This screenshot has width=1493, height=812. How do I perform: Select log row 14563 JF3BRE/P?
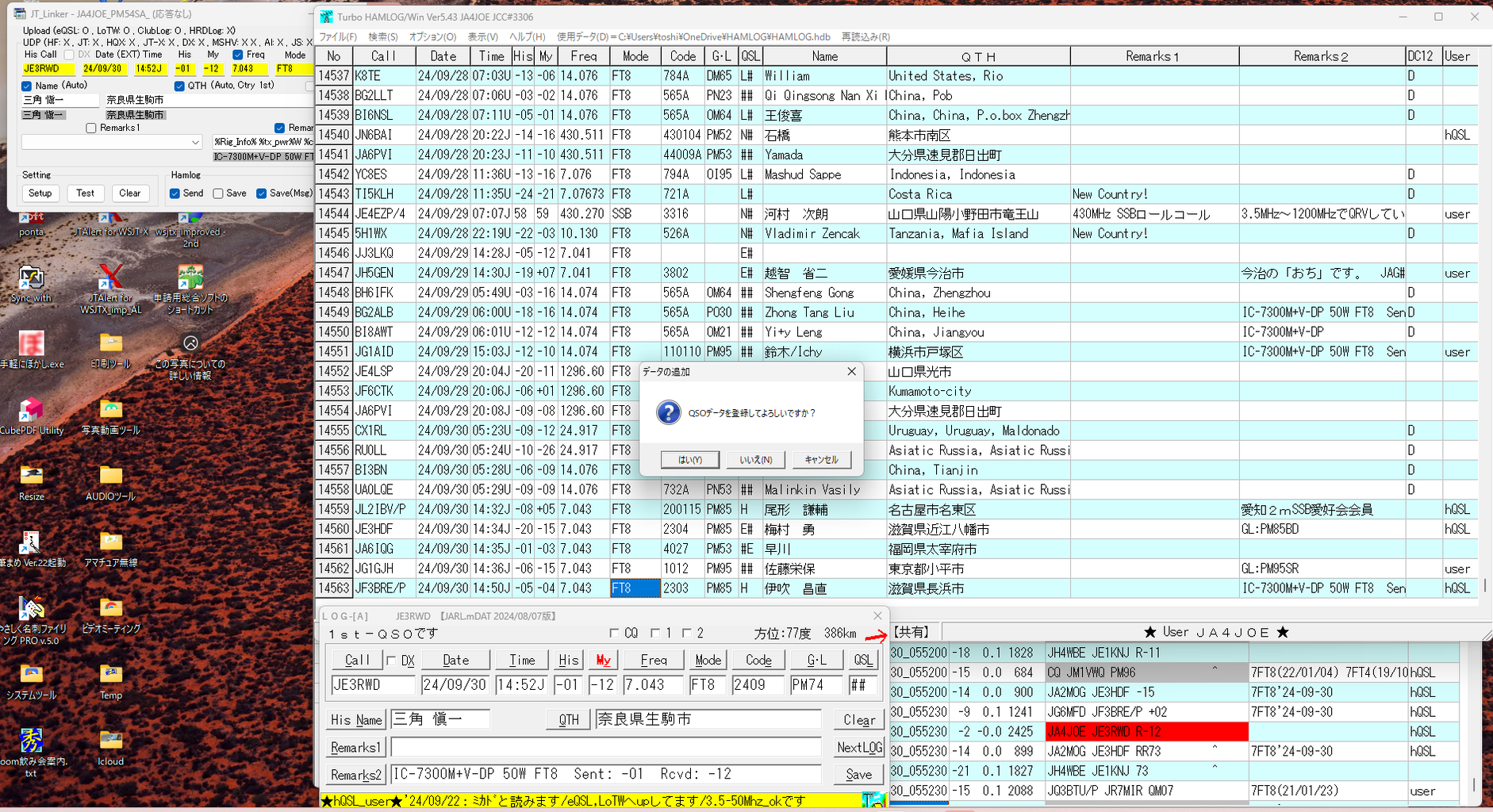(x=896, y=588)
